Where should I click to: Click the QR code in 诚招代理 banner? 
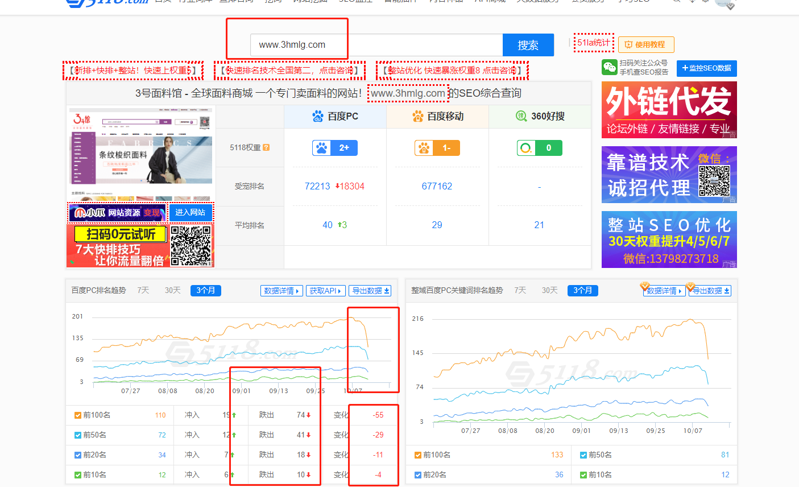(714, 181)
